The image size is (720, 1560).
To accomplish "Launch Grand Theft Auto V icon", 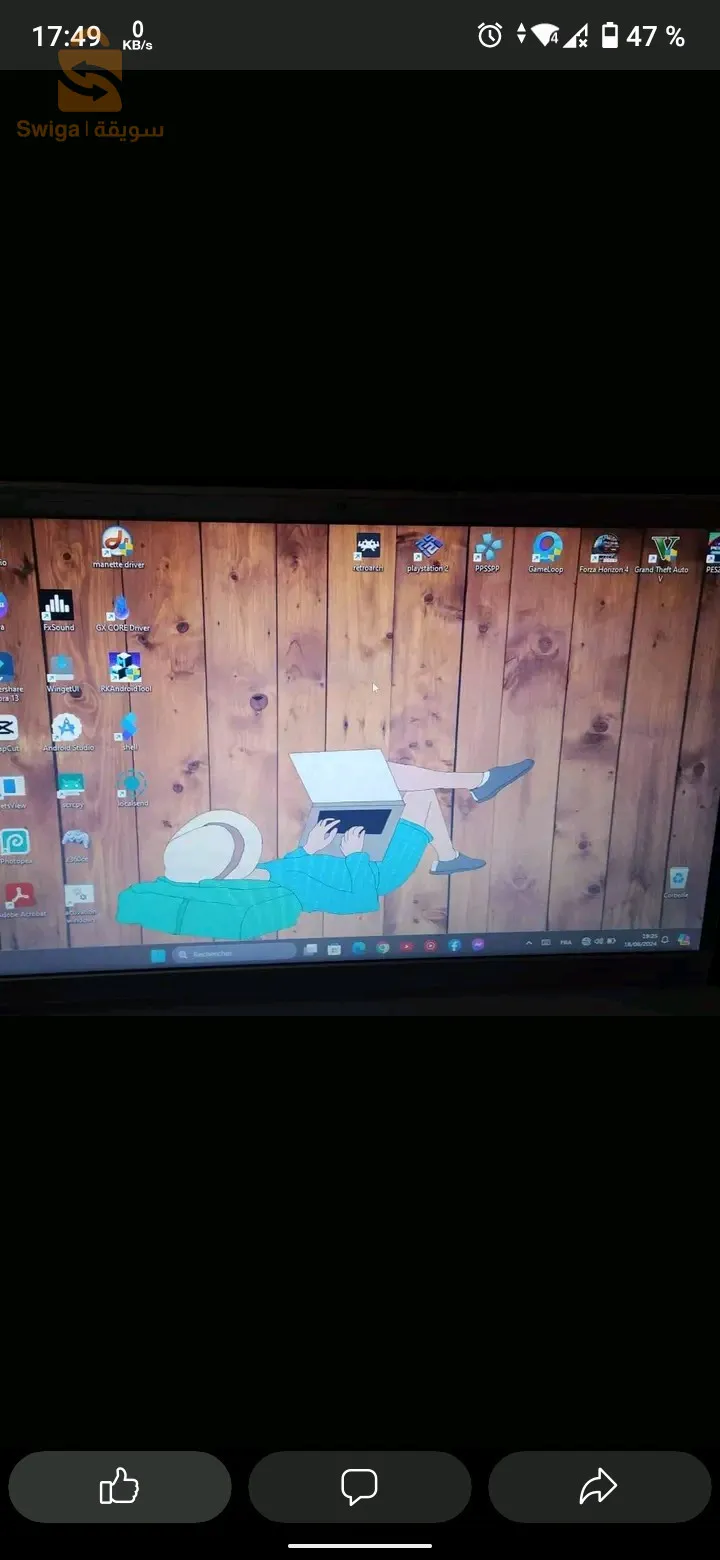I will [x=663, y=552].
